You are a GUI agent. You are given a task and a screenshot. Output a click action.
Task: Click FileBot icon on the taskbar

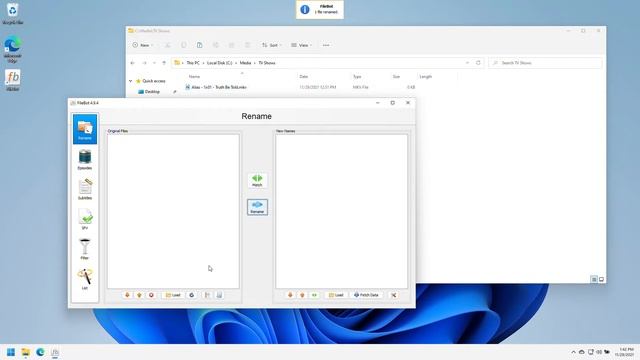55,352
